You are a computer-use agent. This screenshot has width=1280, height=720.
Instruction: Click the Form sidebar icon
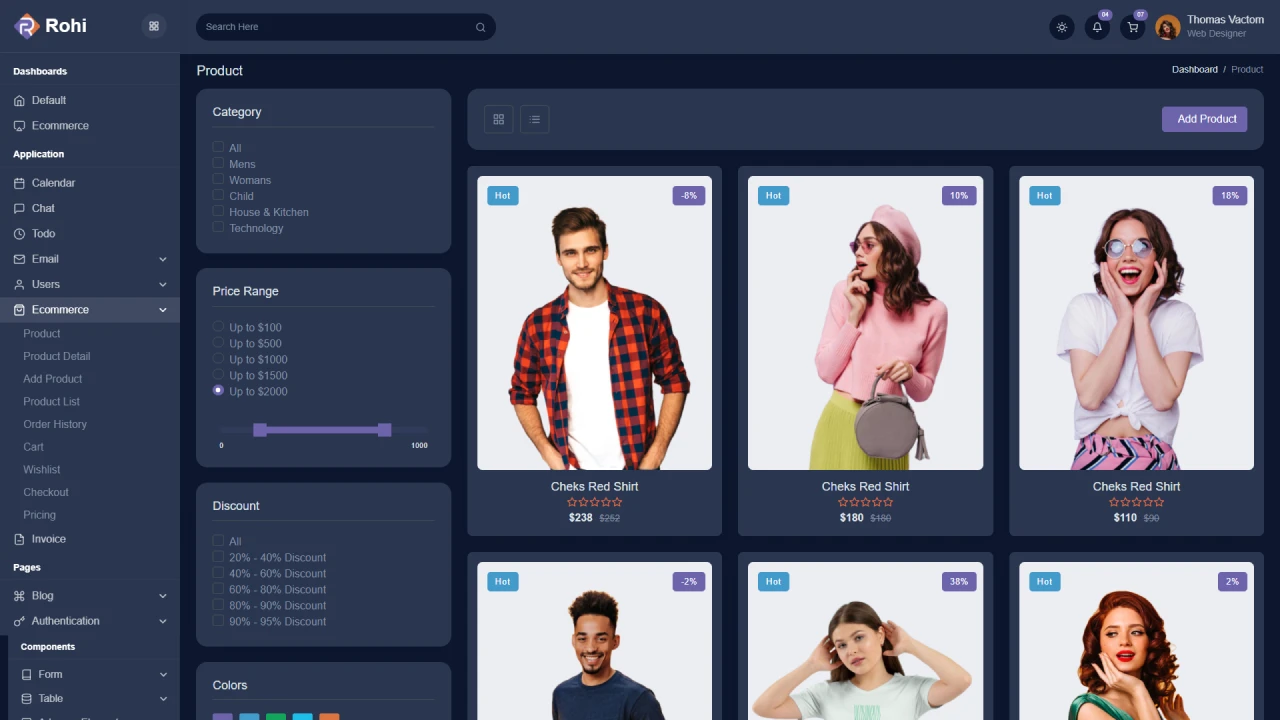pos(27,674)
